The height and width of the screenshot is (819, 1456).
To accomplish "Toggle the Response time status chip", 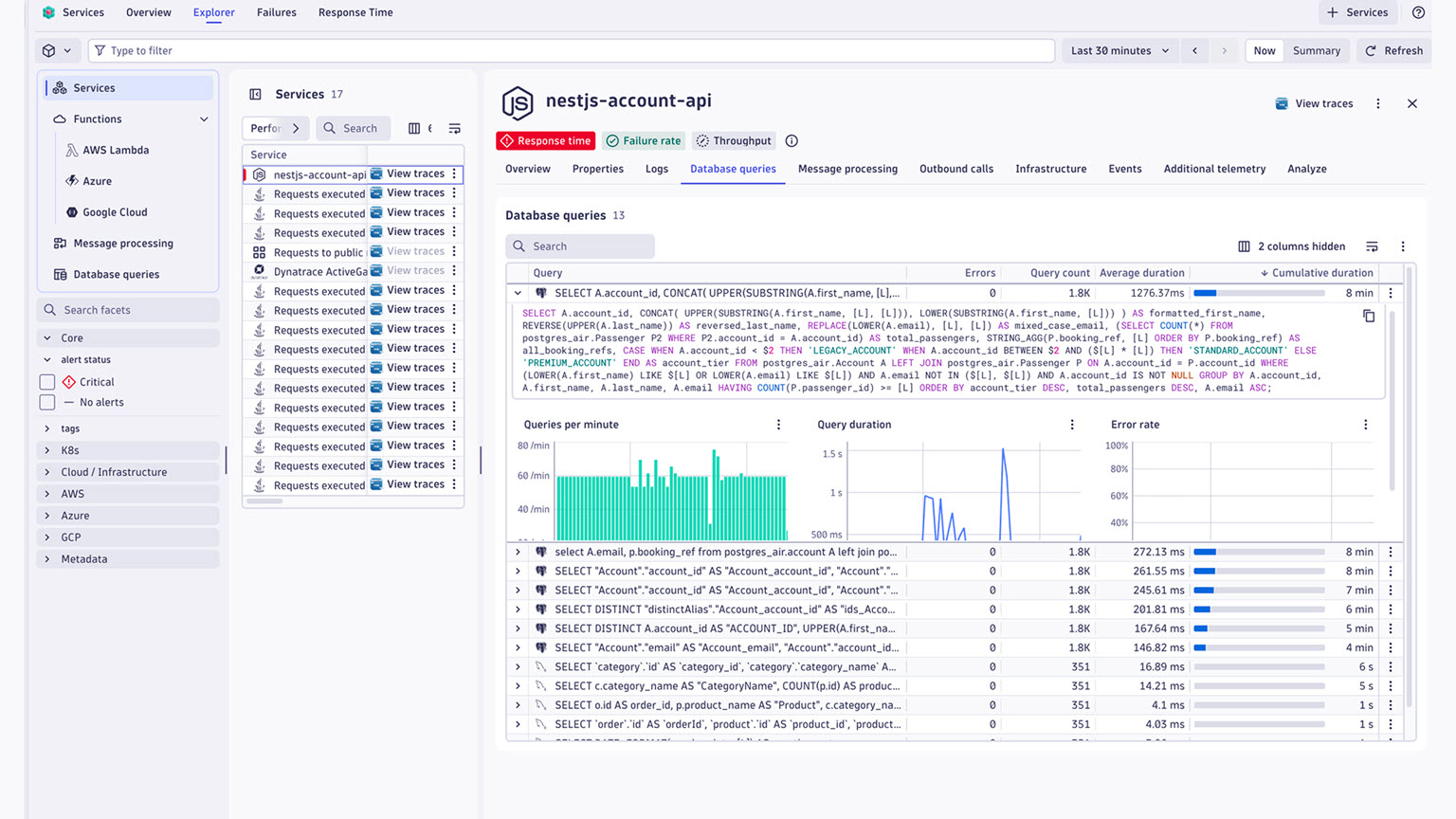I will click(x=545, y=141).
